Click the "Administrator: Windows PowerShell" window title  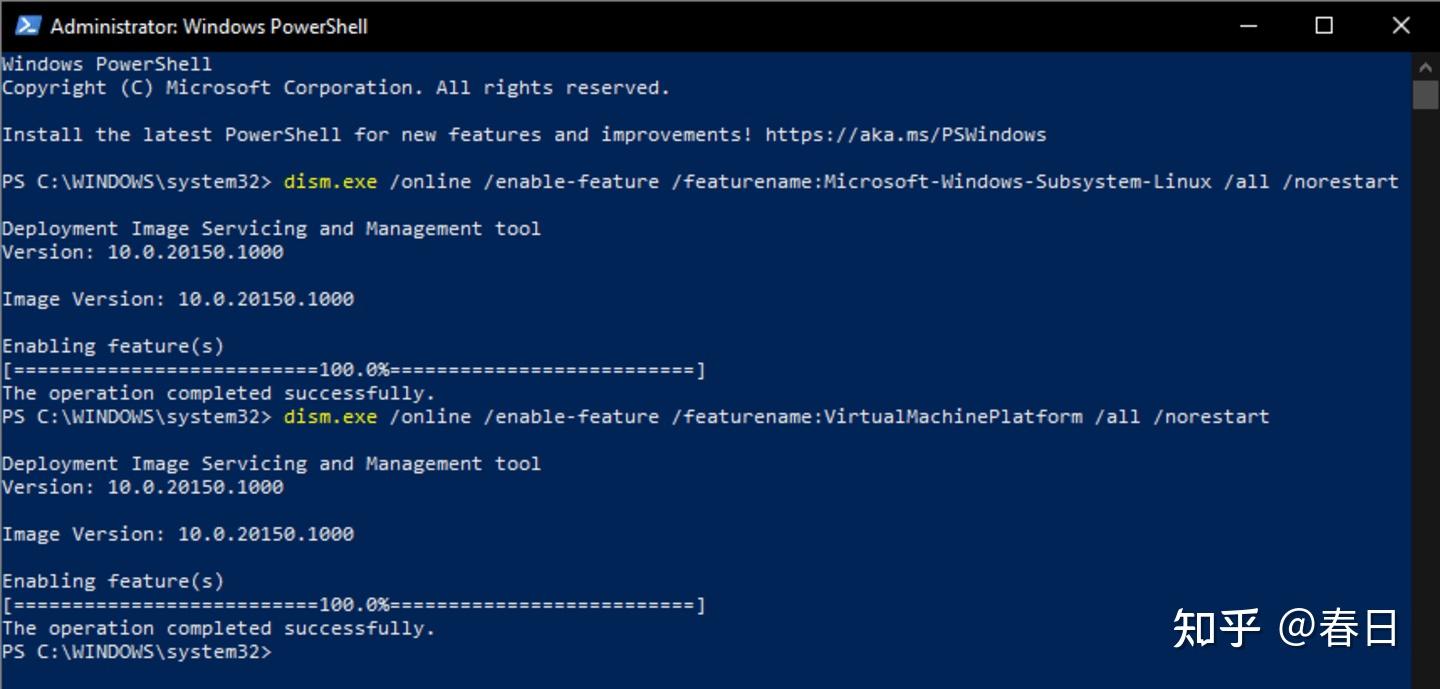point(209,26)
